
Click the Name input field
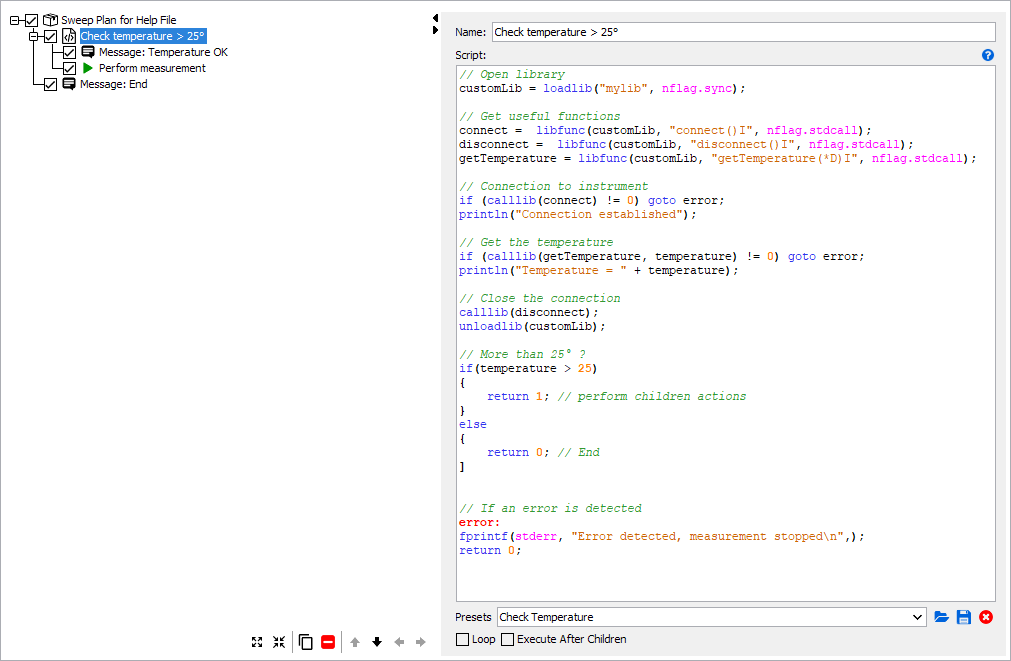[x=743, y=32]
